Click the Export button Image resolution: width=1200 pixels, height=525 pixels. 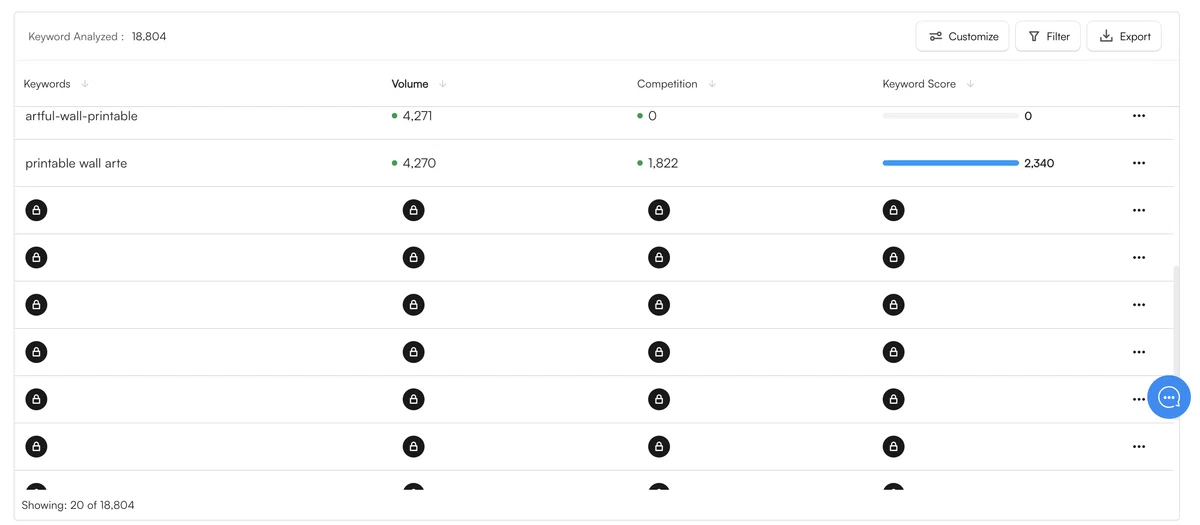pos(1124,36)
